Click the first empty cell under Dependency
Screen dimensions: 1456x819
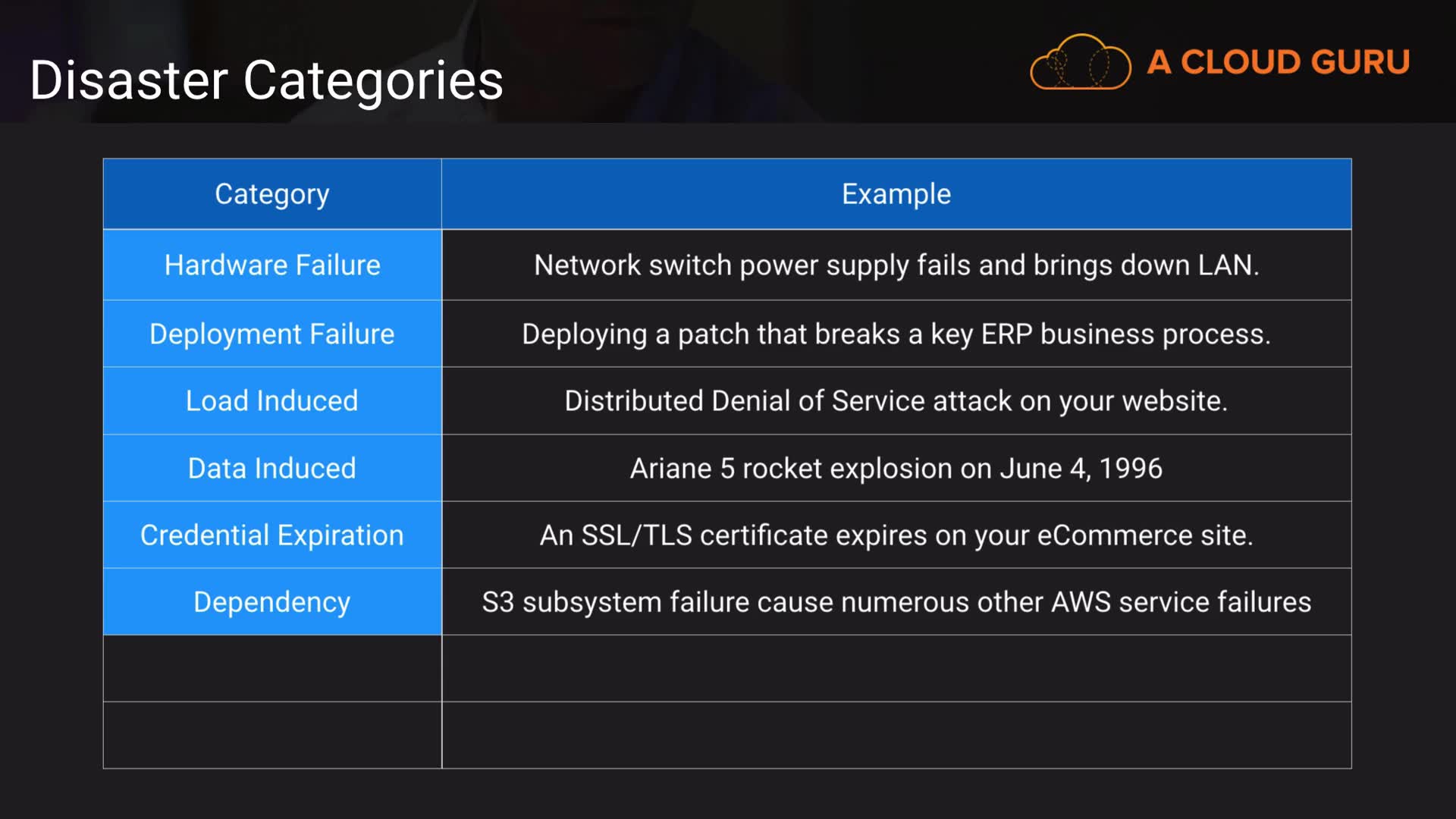pos(272,669)
